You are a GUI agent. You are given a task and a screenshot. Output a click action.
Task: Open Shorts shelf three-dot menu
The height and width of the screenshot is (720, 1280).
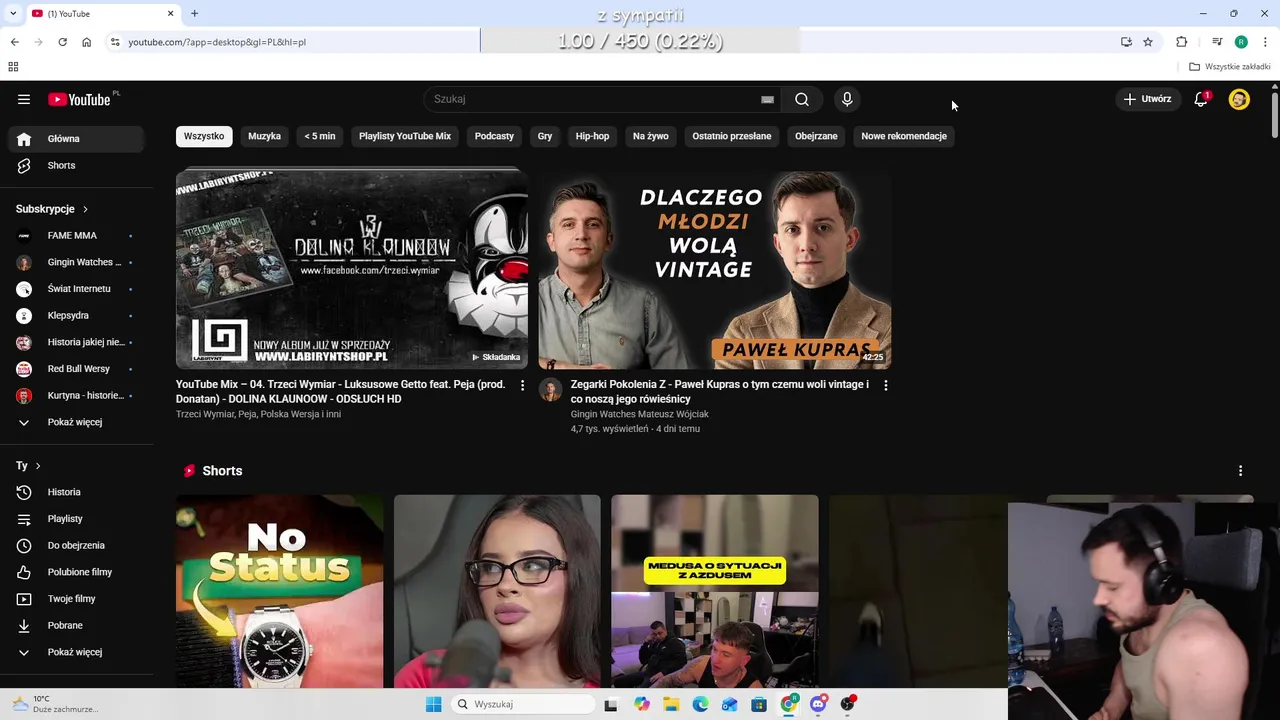click(x=1240, y=471)
